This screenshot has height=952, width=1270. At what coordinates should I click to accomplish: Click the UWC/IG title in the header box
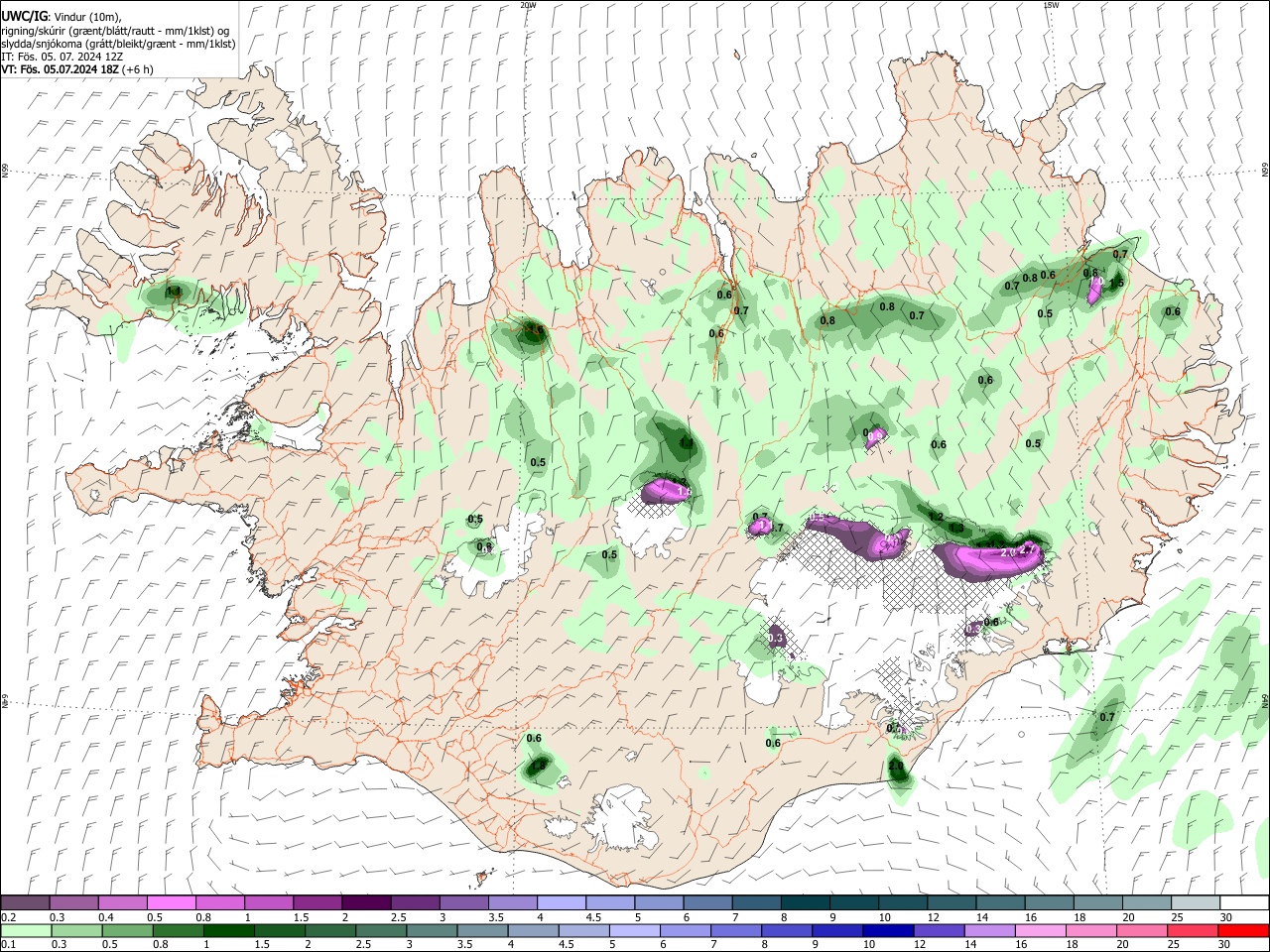24,16
